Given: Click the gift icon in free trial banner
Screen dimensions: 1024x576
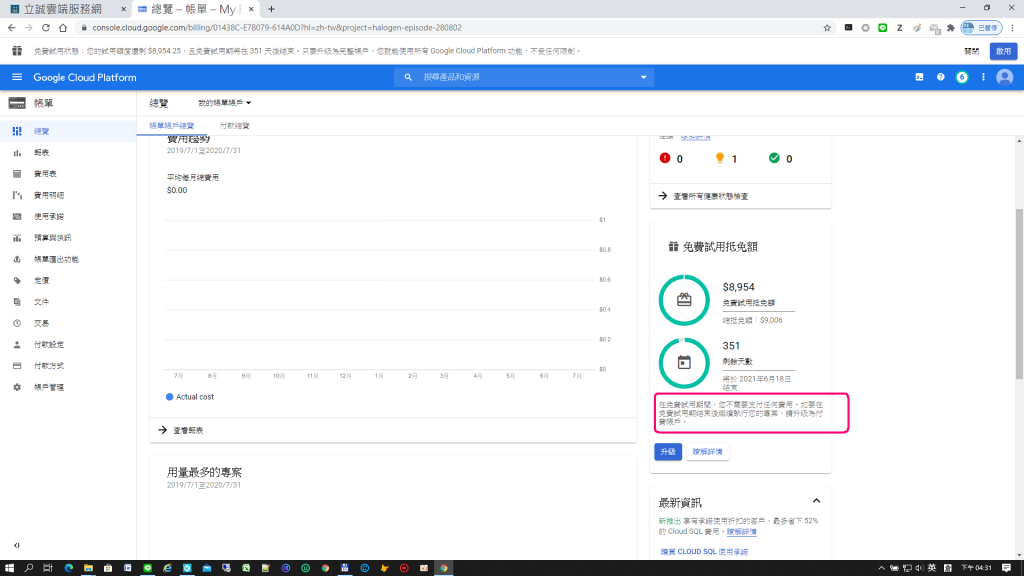Looking at the screenshot, I should [17, 51].
